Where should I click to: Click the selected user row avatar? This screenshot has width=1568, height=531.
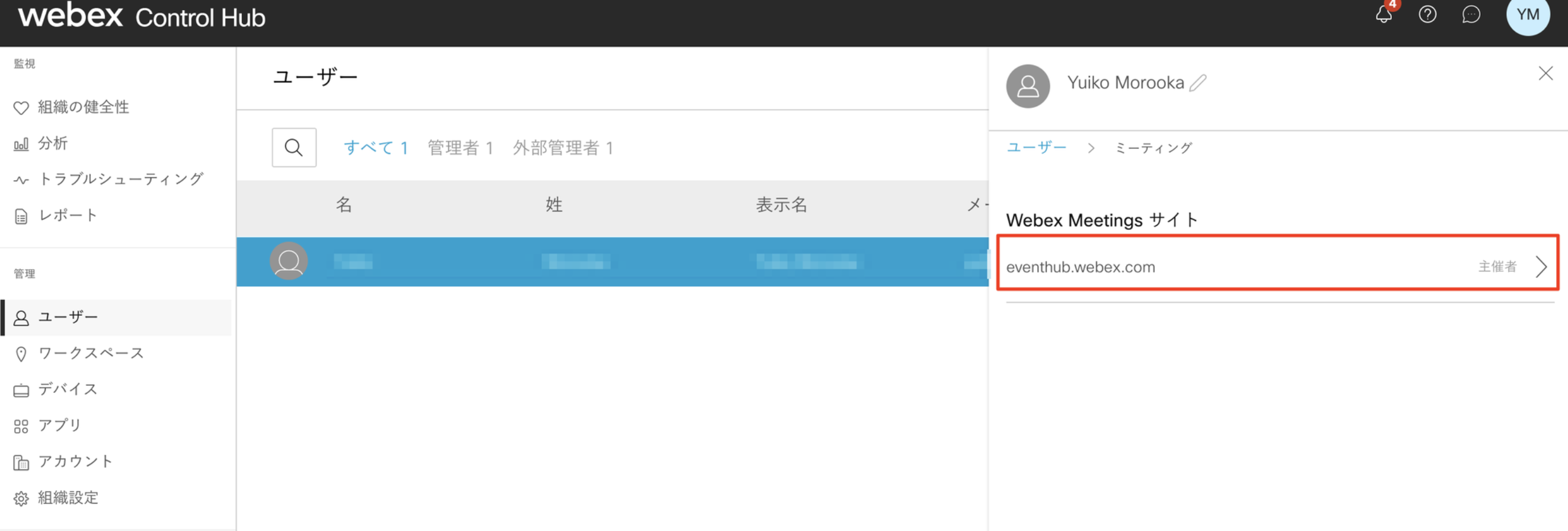click(x=289, y=261)
